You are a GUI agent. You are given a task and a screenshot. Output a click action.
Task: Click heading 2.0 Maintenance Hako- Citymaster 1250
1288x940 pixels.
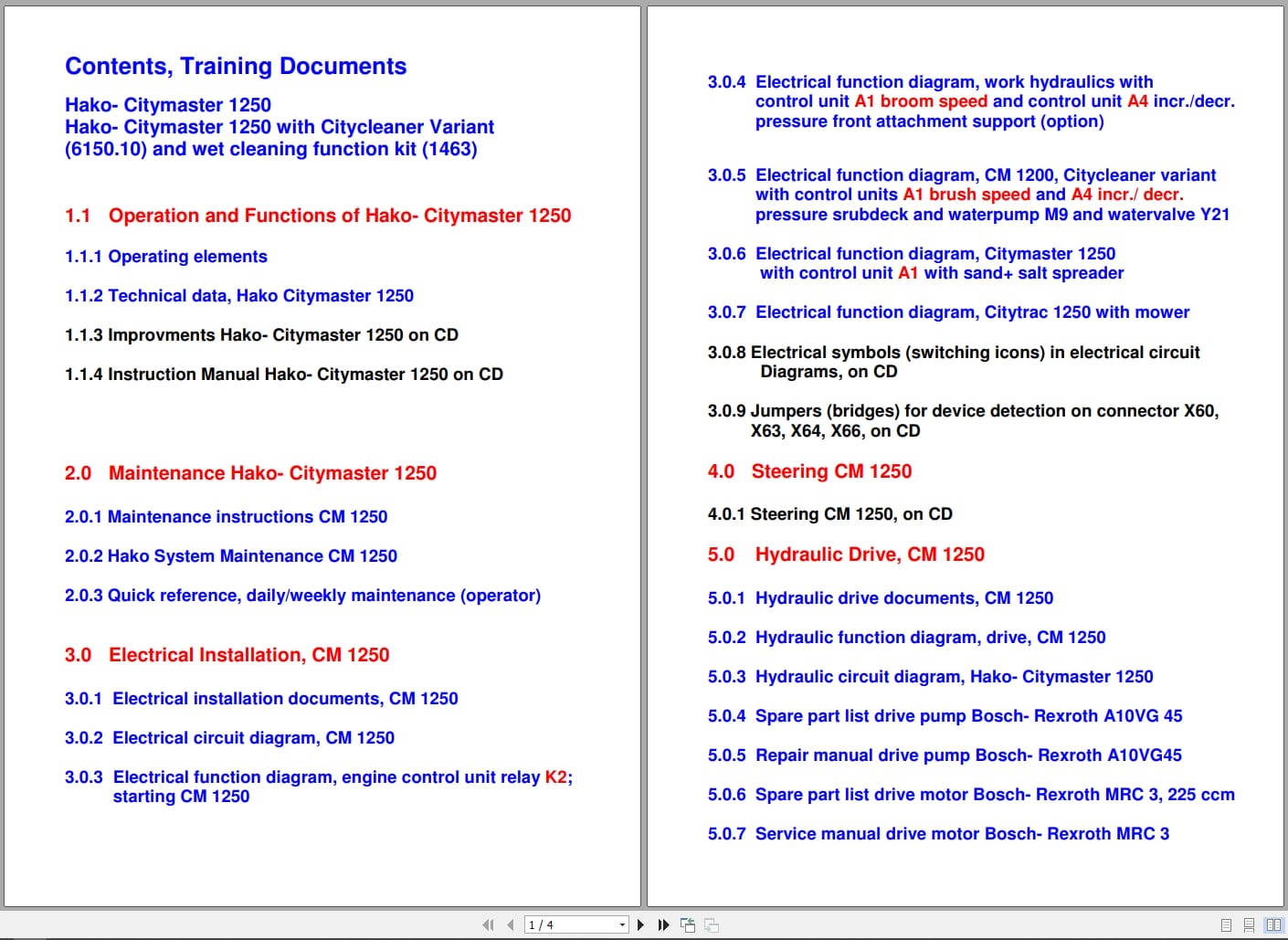click(251, 473)
